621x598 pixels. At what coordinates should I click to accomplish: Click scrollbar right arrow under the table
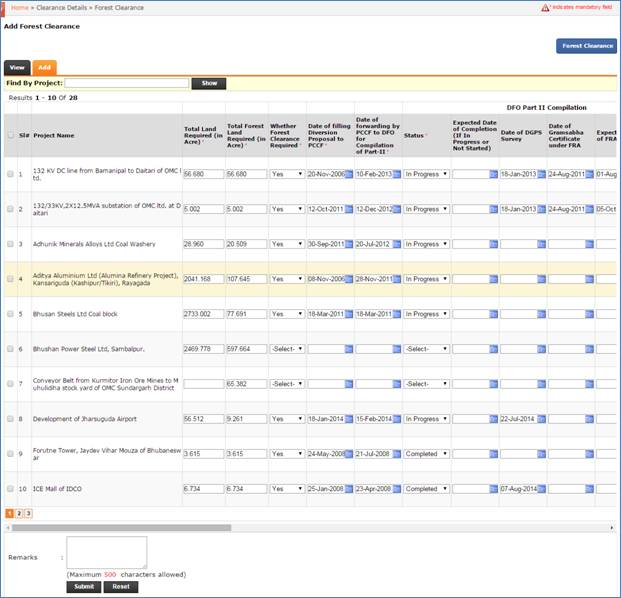click(611, 528)
